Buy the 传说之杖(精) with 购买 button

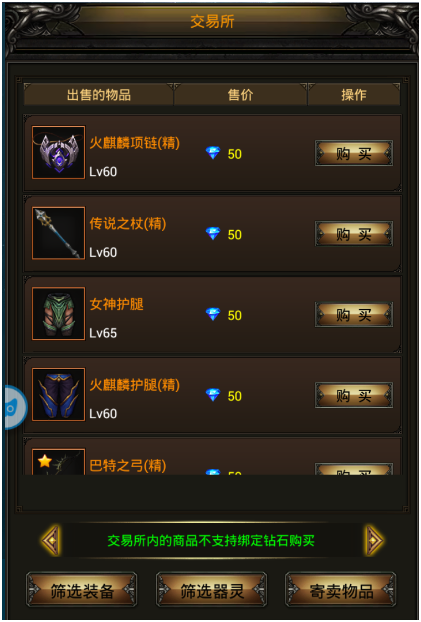[x=354, y=234]
